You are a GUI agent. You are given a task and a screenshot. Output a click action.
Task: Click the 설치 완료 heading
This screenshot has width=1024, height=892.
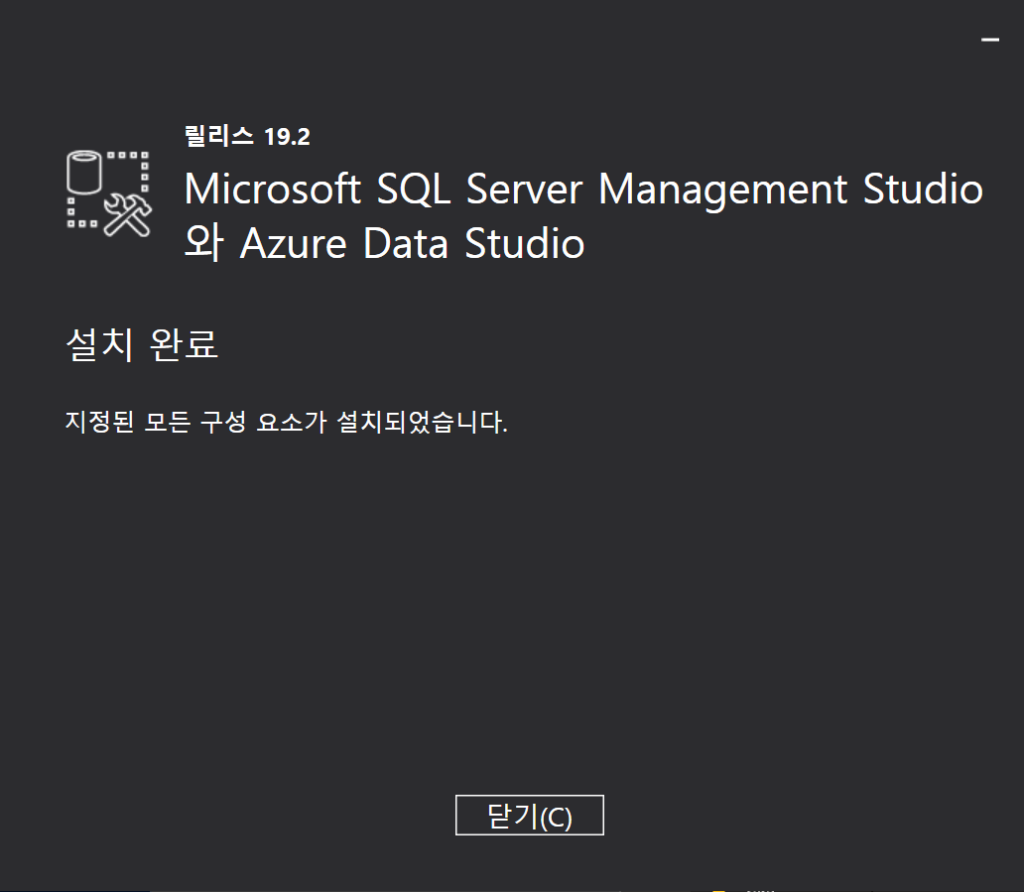point(142,343)
